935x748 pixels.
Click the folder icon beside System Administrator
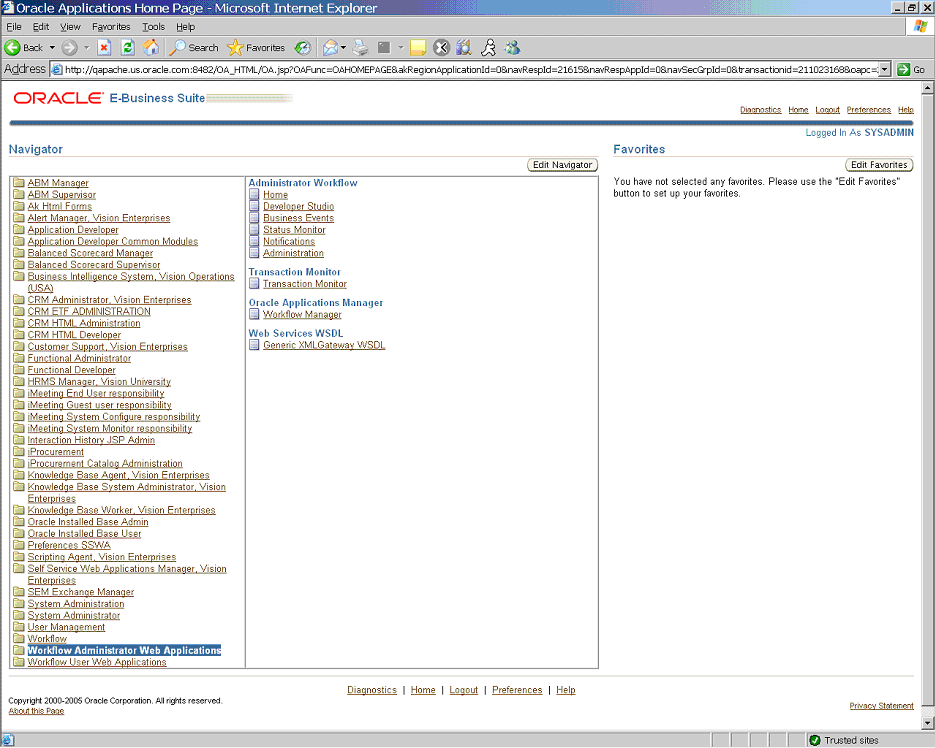(x=18, y=615)
